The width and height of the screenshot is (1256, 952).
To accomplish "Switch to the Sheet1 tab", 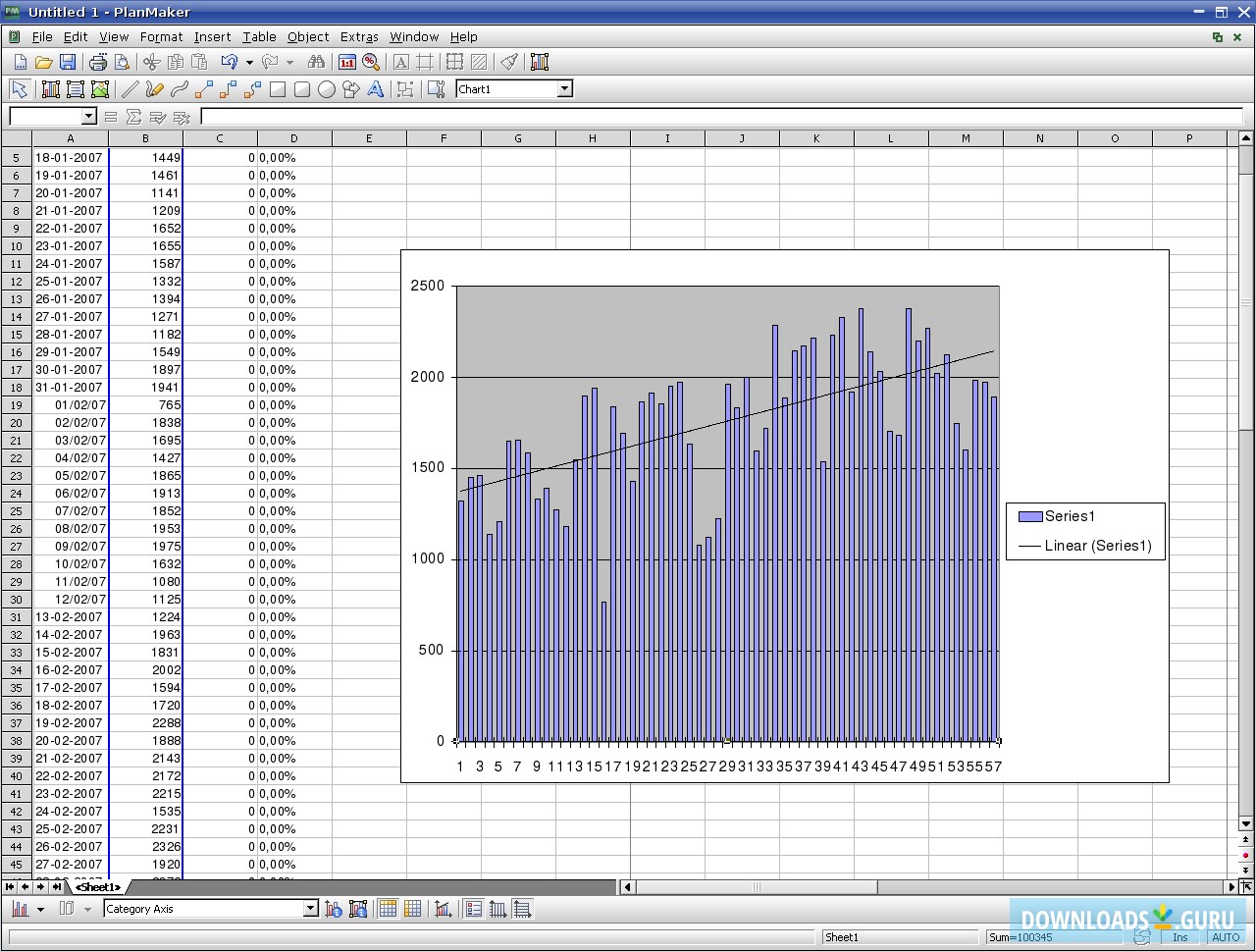I will coord(98,886).
